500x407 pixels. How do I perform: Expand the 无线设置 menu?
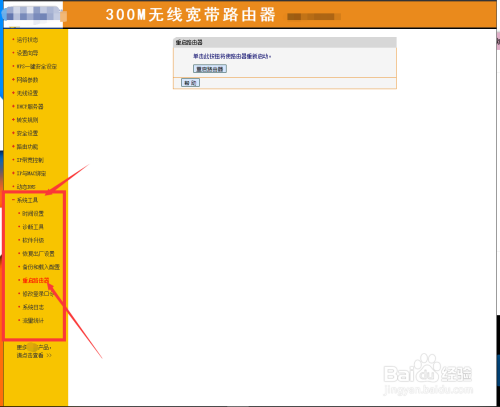[x=27, y=93]
